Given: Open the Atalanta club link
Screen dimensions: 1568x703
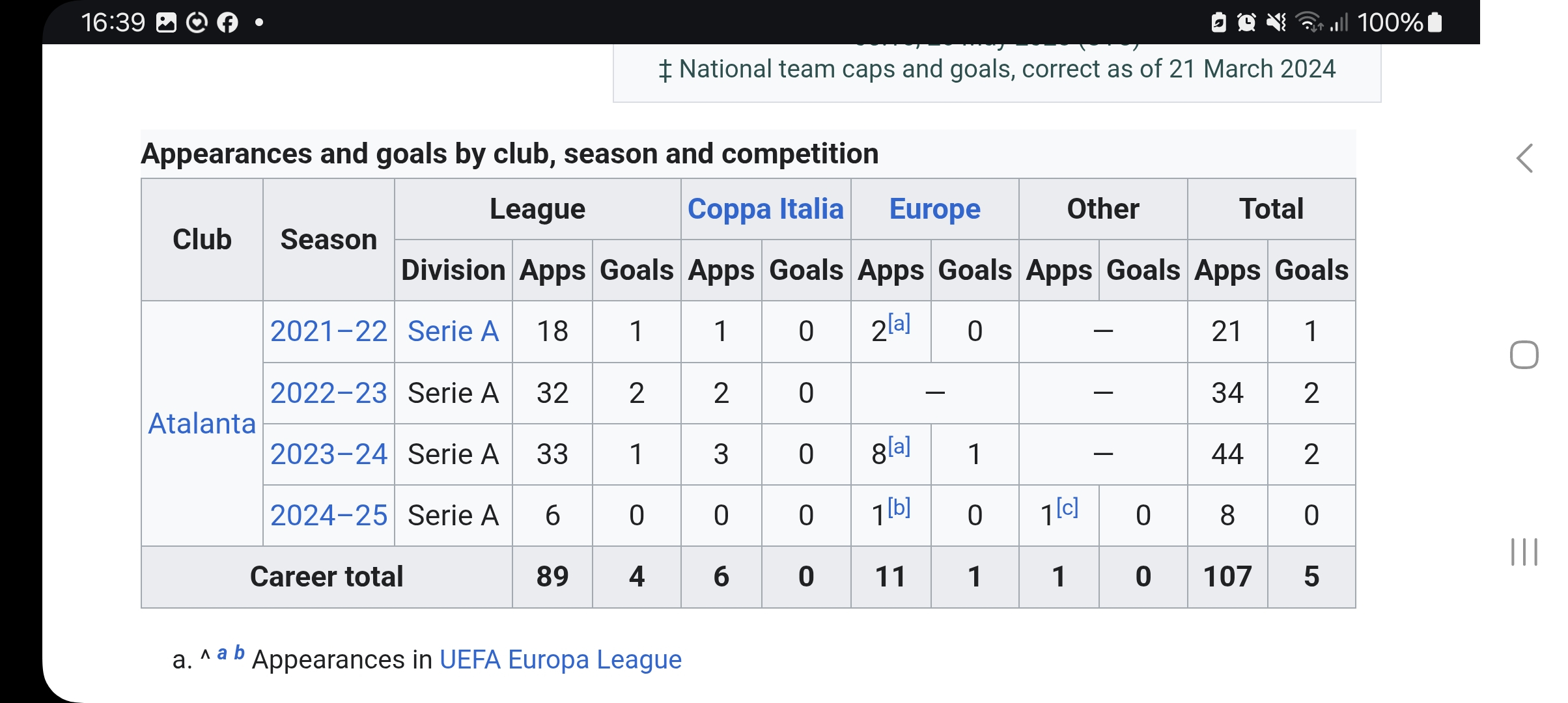Looking at the screenshot, I should (x=202, y=424).
